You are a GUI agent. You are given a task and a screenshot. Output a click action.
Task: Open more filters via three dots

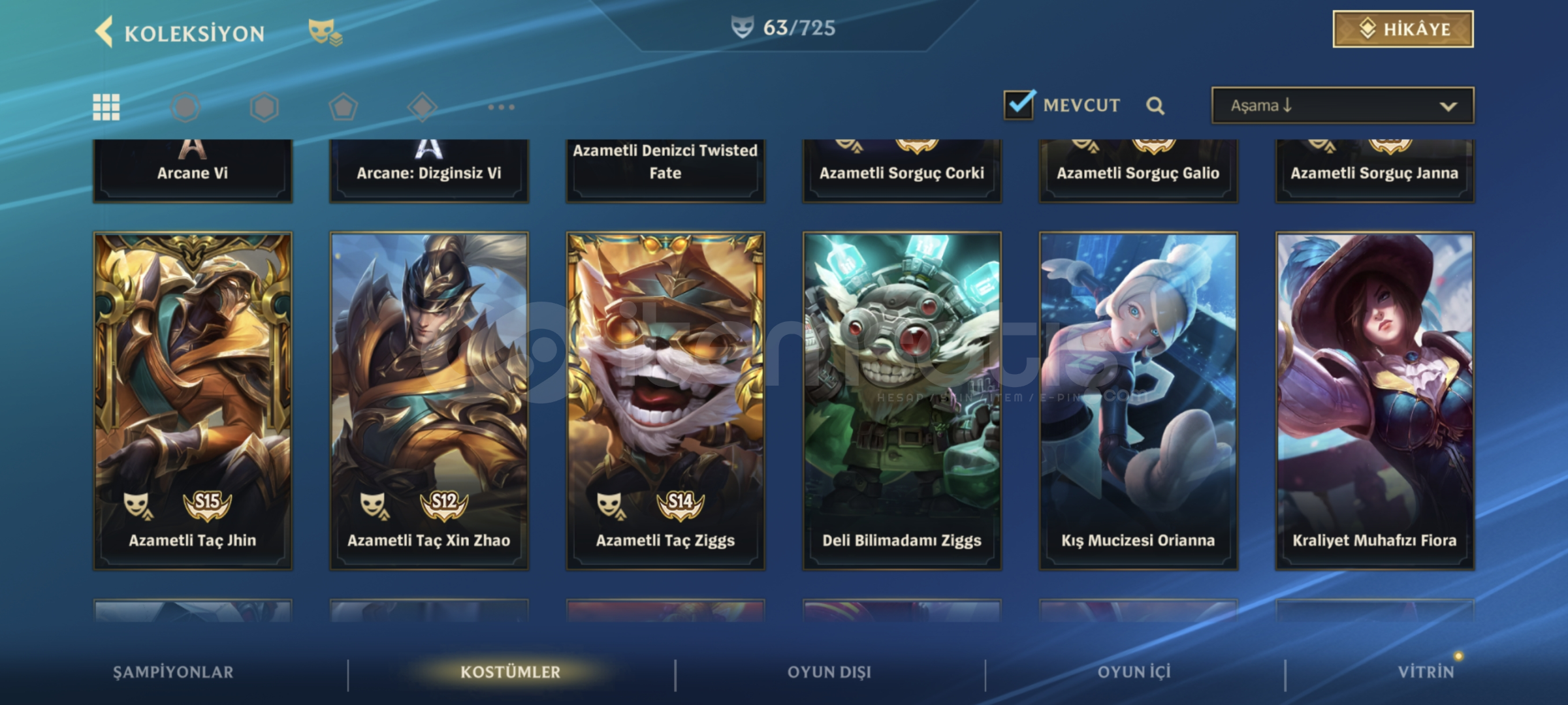(501, 107)
